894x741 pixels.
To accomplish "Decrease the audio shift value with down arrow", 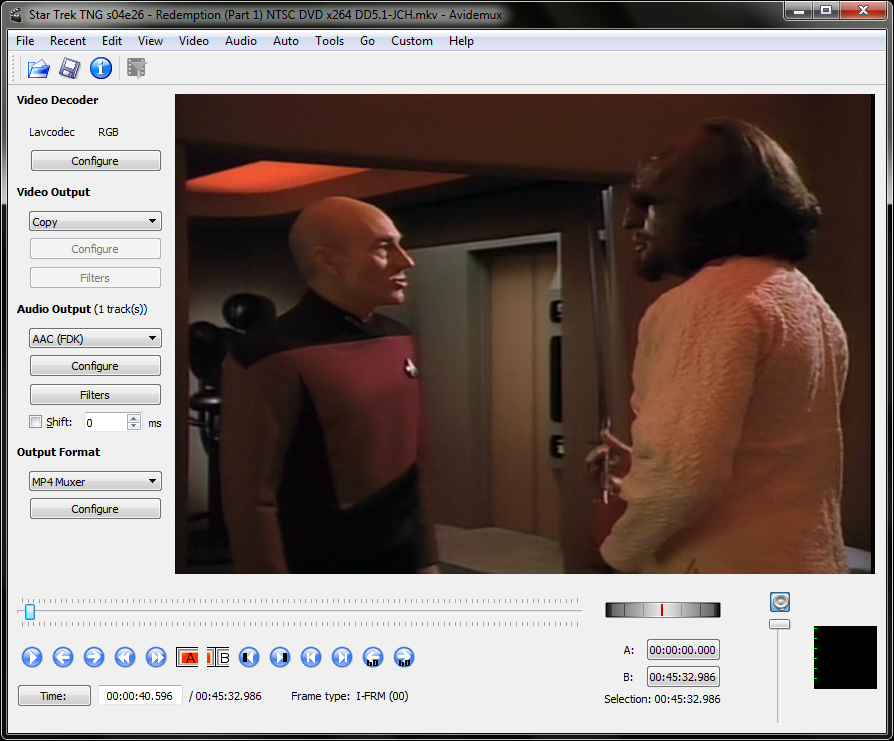I will [x=134, y=426].
